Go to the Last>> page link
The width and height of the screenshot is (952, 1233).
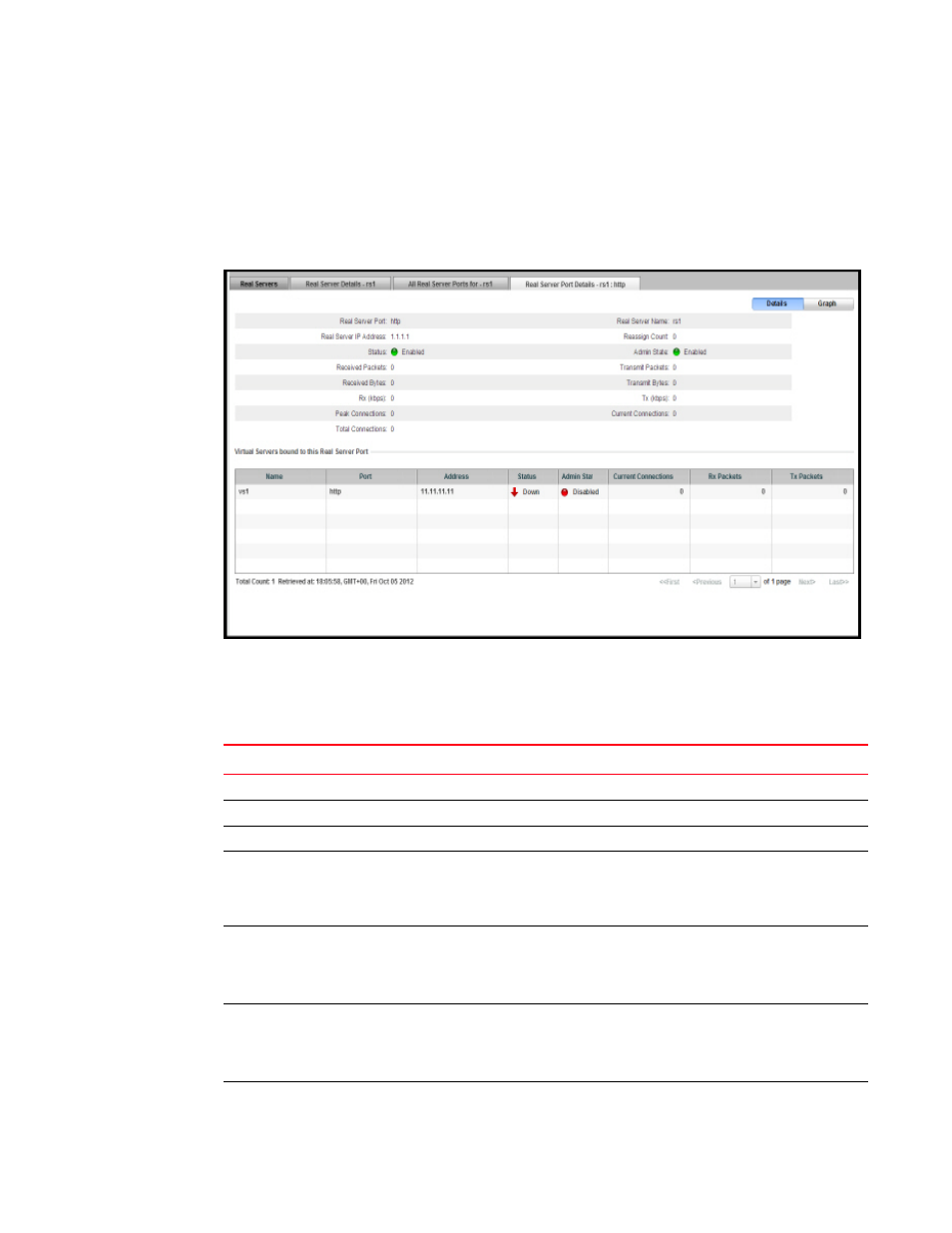click(x=838, y=582)
